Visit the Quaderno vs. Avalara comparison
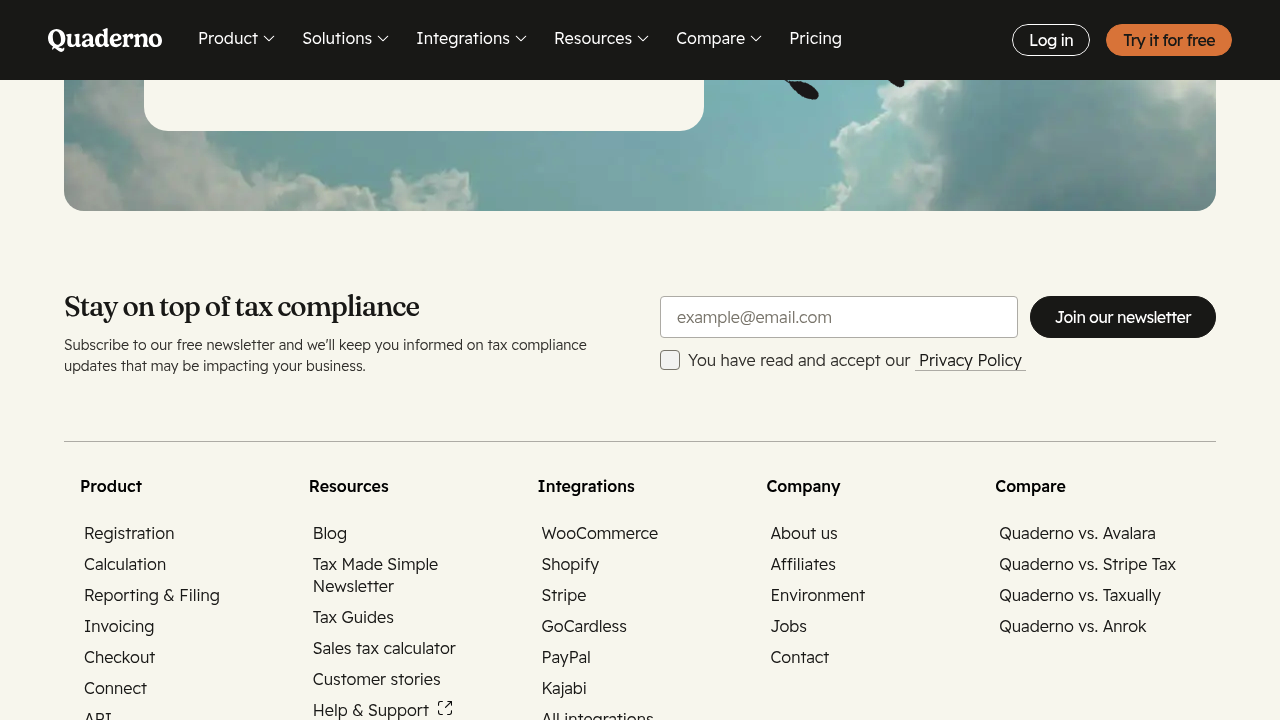The height and width of the screenshot is (720, 1280). coord(1077,533)
